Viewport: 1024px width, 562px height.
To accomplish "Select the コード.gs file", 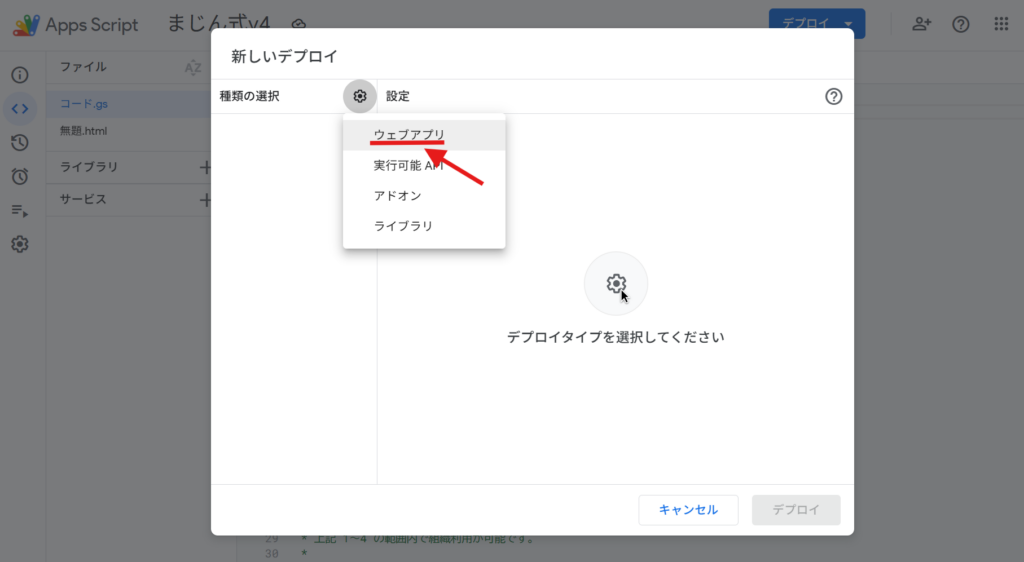I will [84, 103].
